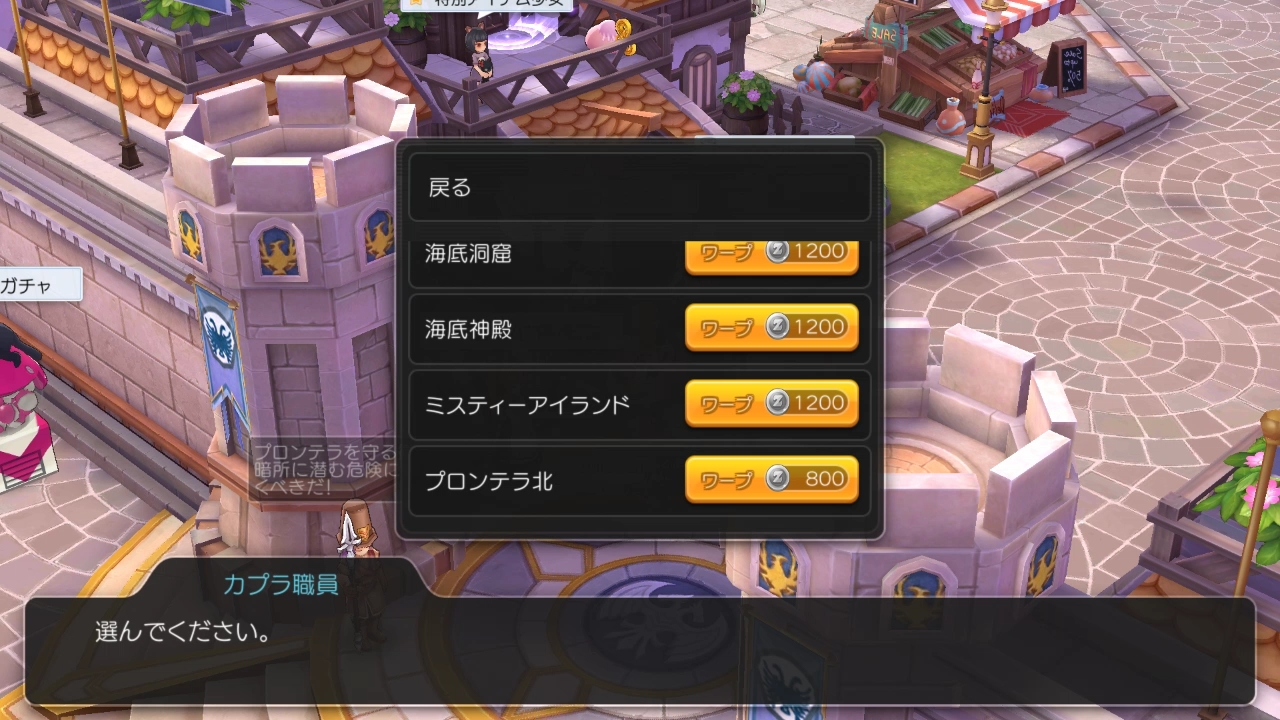
Task: Click the dark-haired NPC girl on balcony
Action: click(x=481, y=55)
